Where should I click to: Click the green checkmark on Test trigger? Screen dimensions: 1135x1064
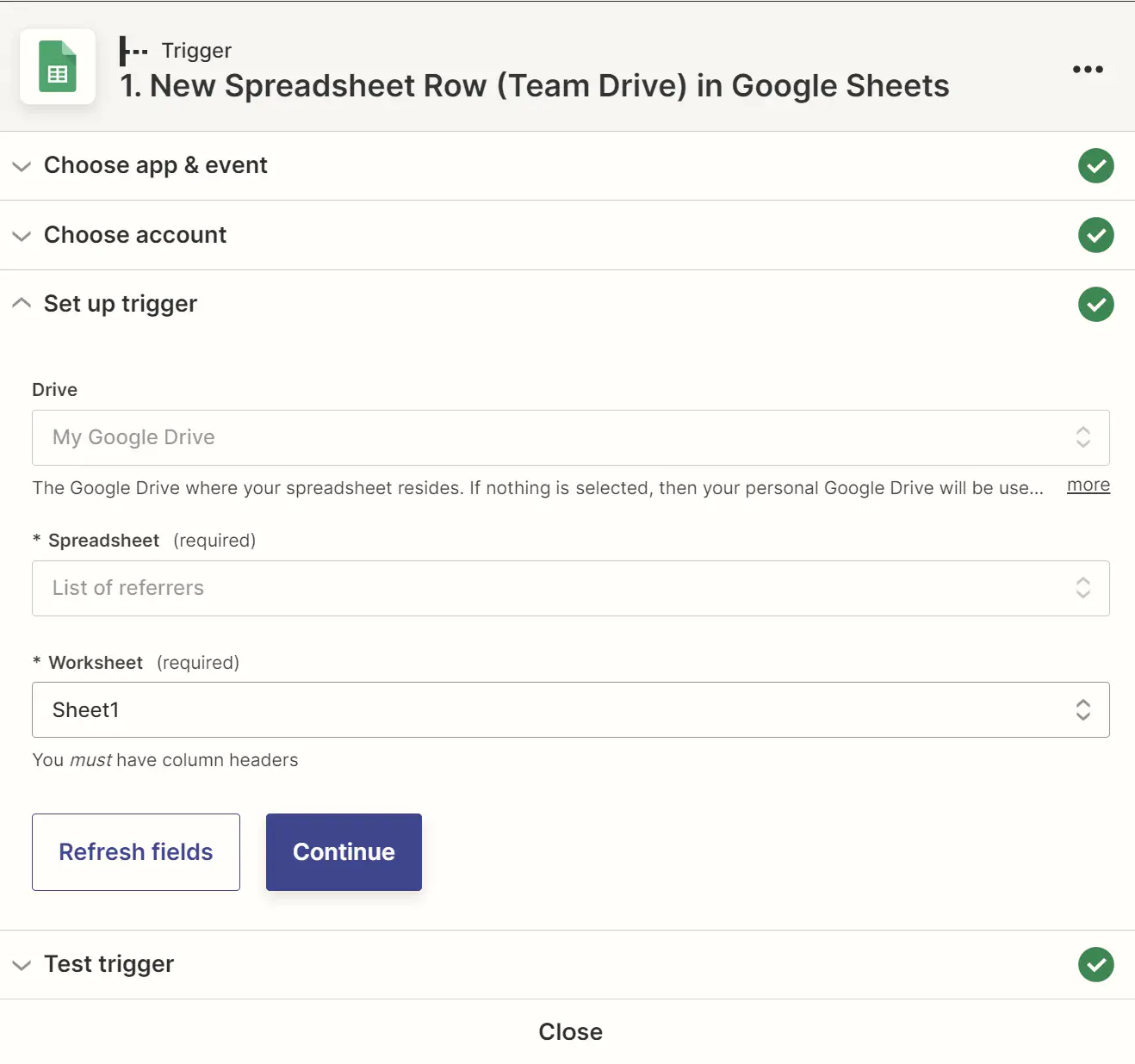pyautogui.click(x=1096, y=964)
